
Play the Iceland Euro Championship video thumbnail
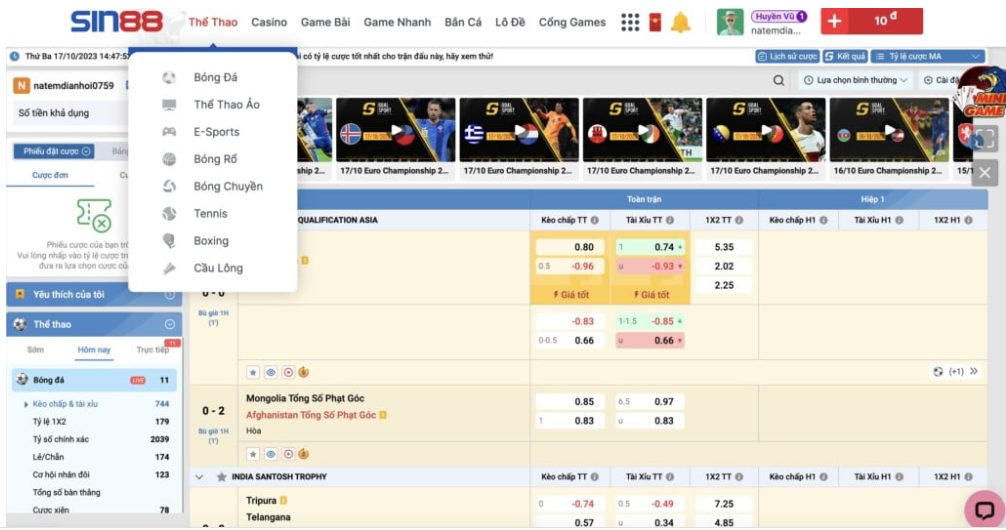[396, 130]
